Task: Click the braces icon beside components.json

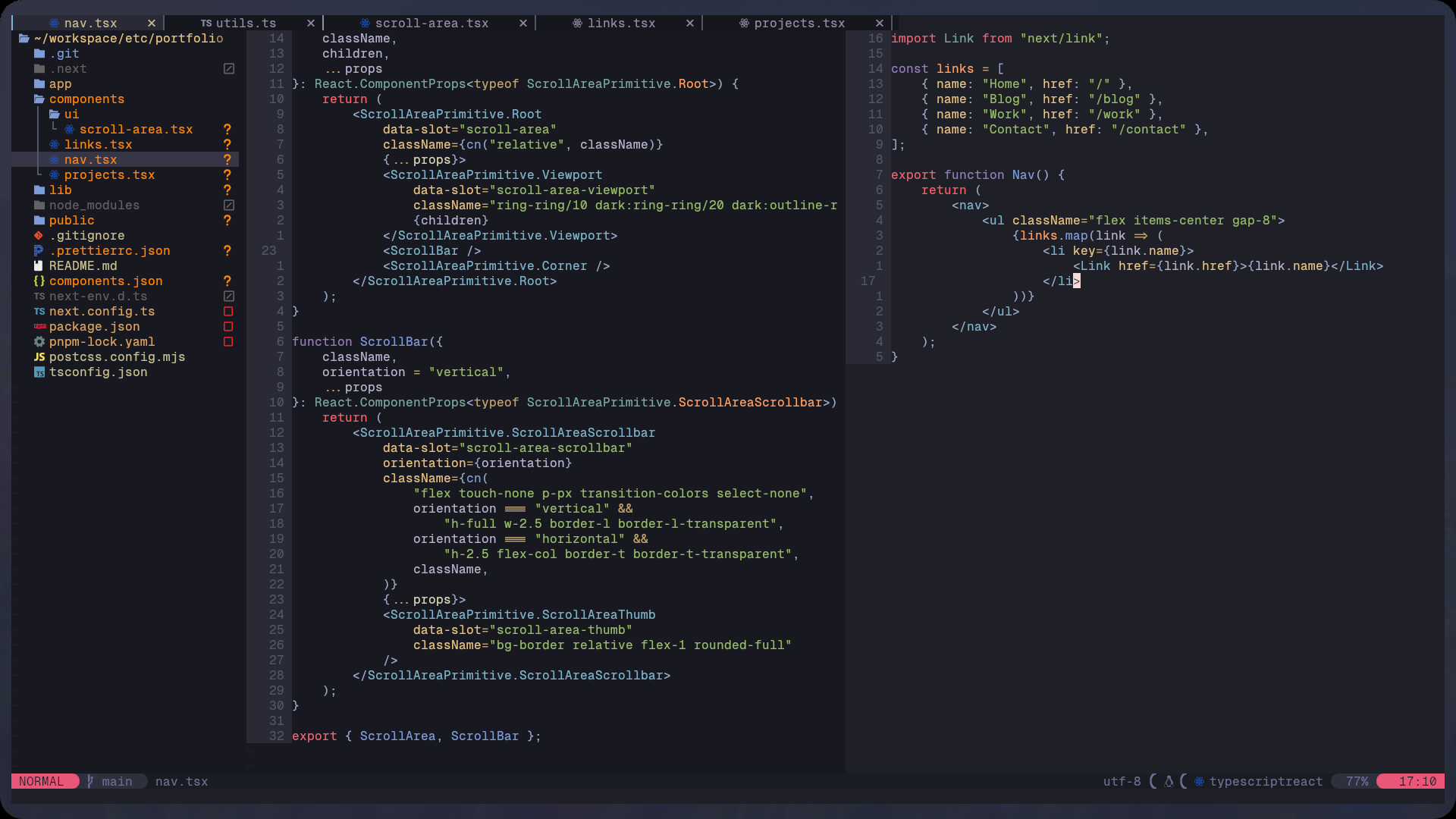Action: point(39,281)
